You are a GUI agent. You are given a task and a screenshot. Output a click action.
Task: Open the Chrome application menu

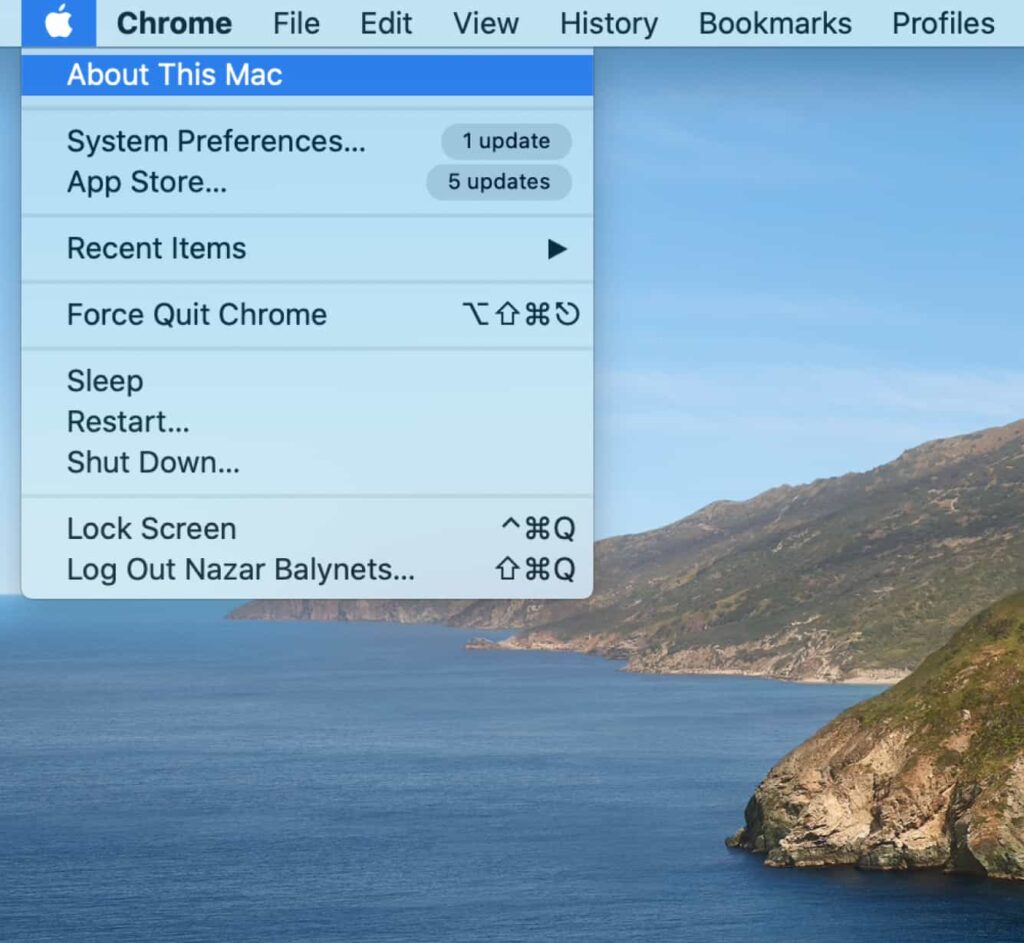tap(174, 24)
